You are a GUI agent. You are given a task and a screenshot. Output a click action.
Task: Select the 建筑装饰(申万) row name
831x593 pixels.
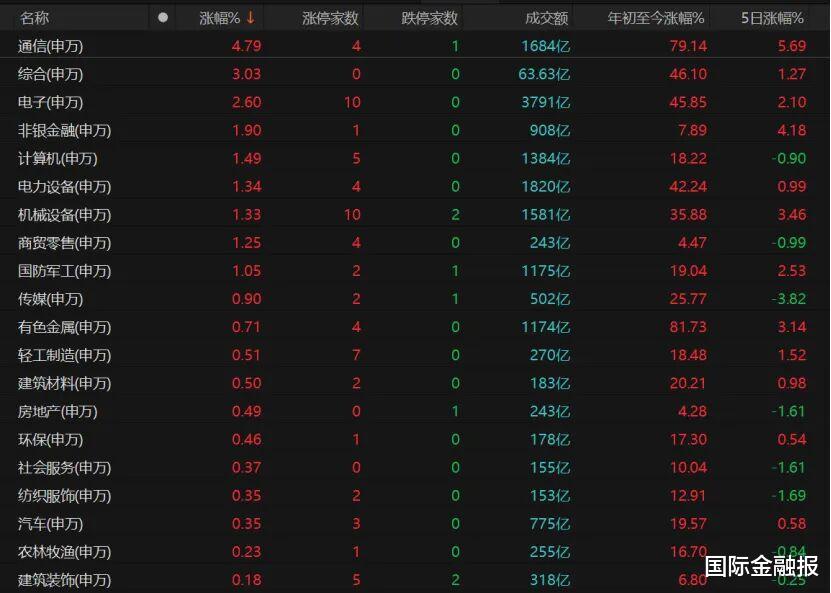point(64,580)
